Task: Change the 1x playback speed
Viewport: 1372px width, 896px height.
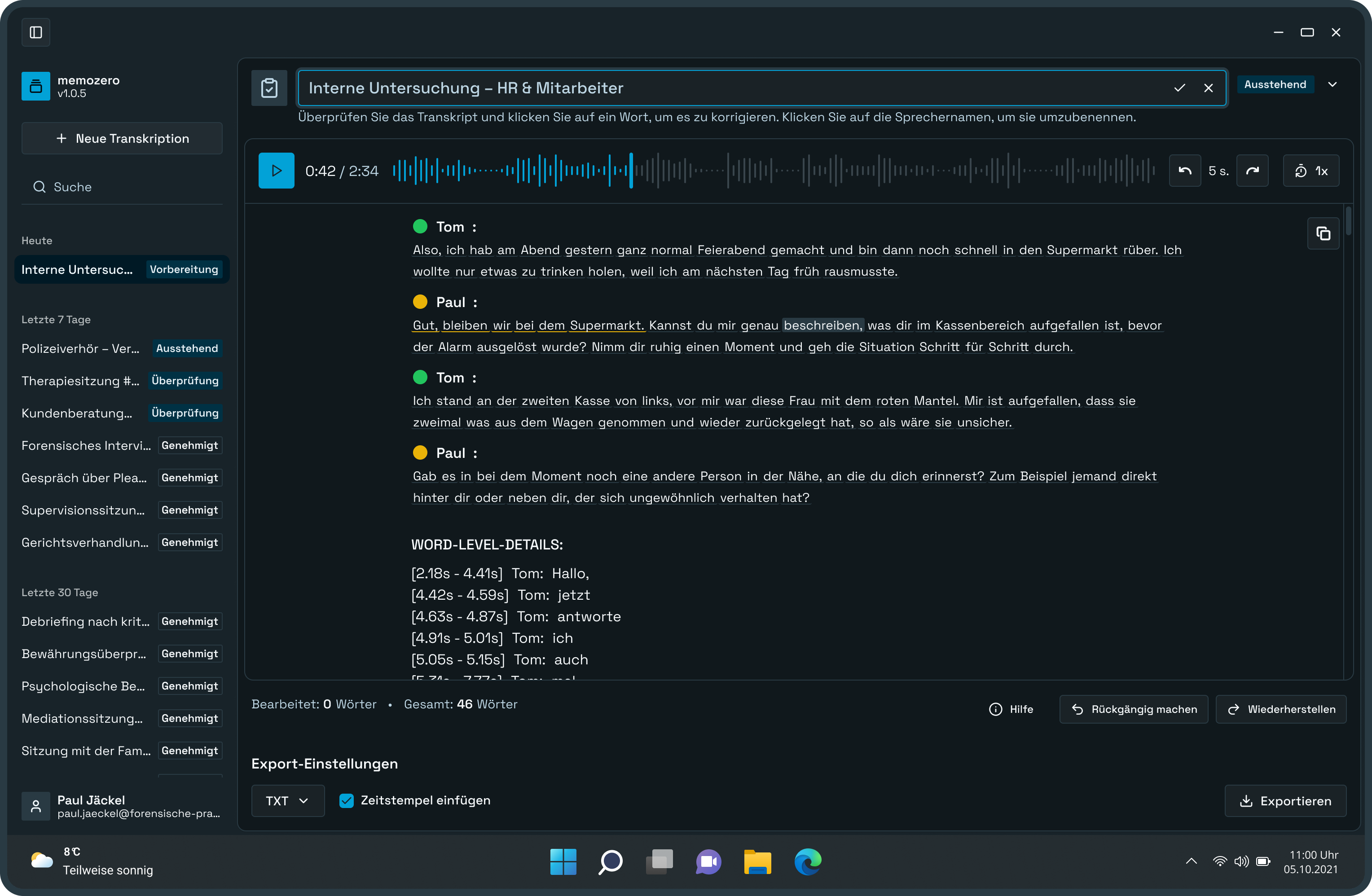Action: click(1311, 171)
